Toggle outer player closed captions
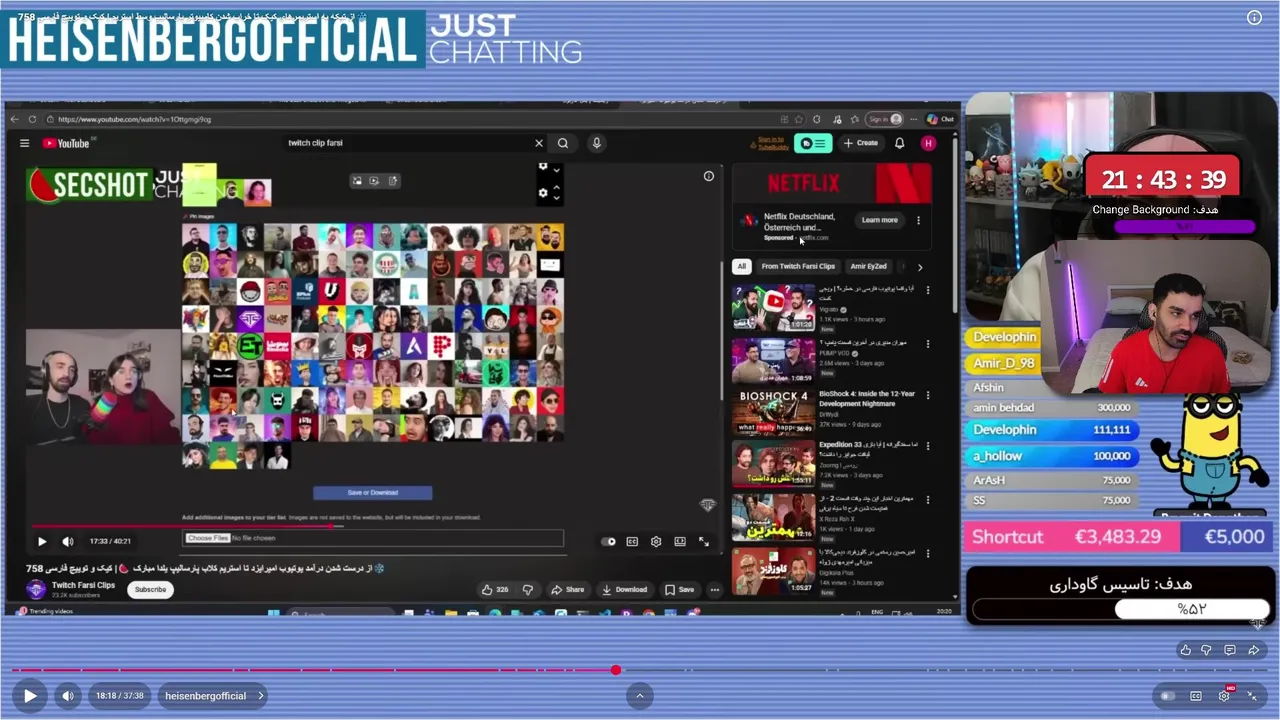This screenshot has width=1280, height=720. (x=1196, y=696)
